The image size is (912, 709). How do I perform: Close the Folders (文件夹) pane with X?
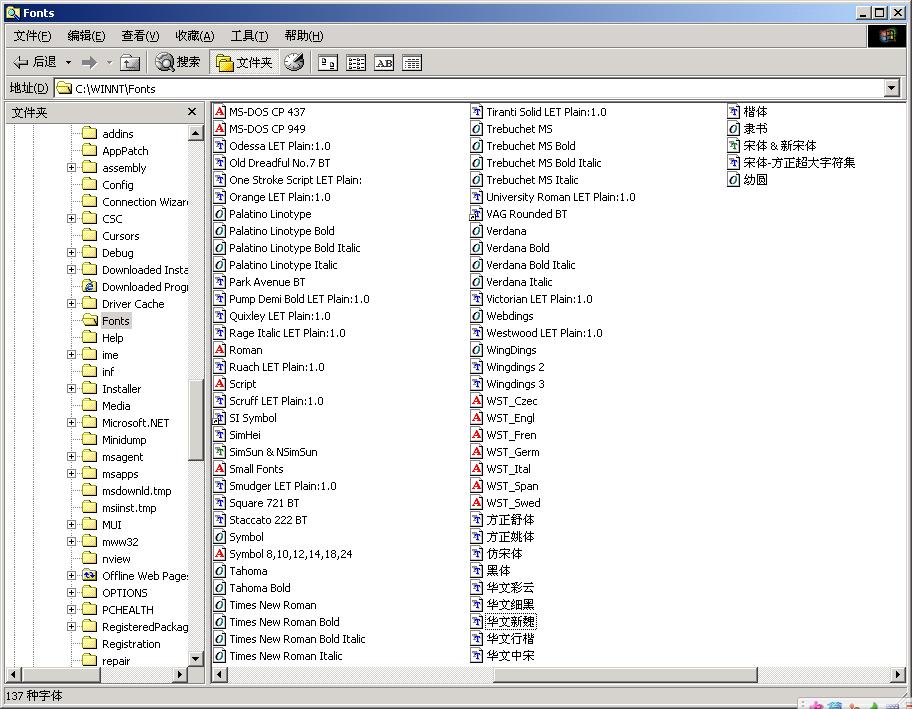click(192, 112)
